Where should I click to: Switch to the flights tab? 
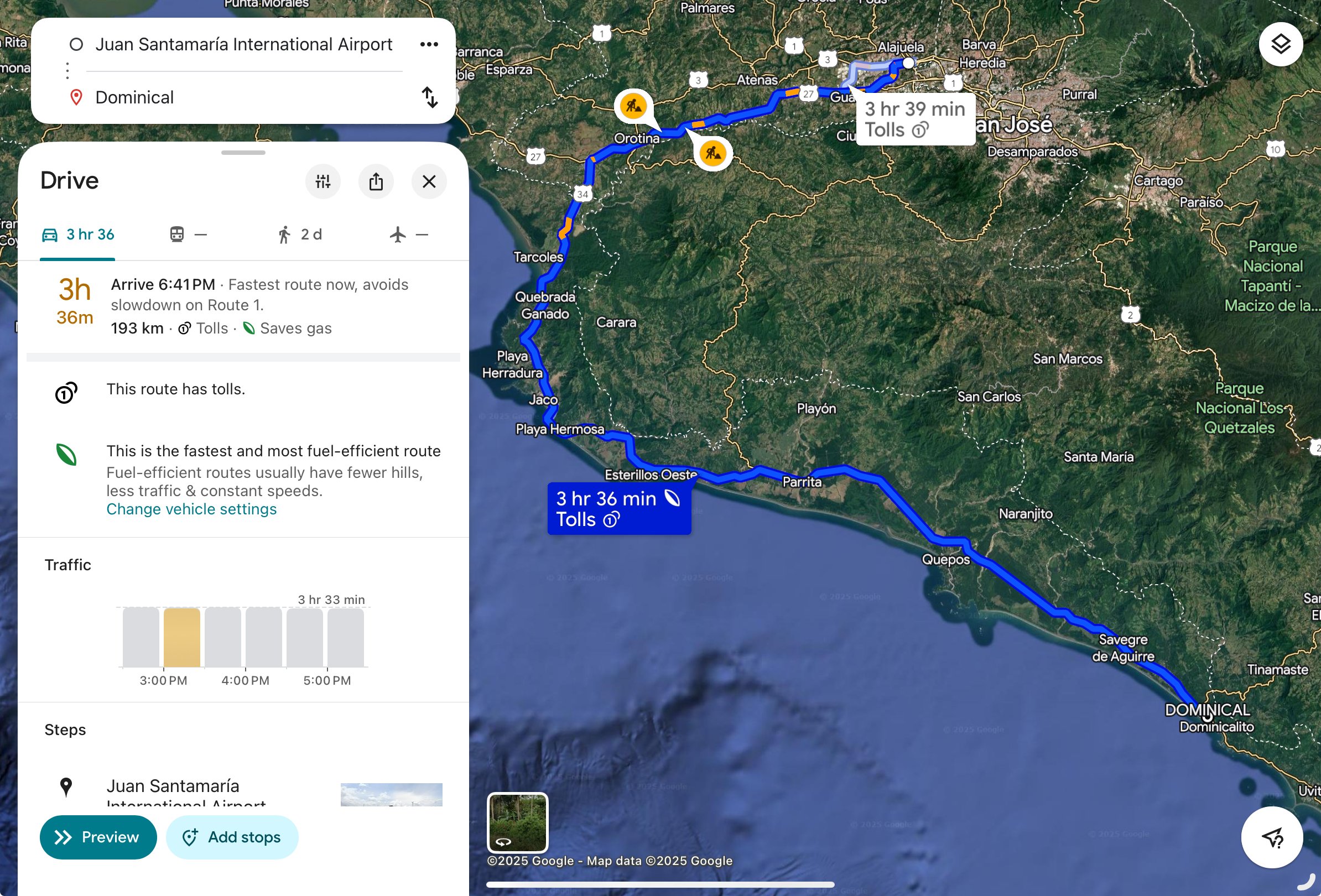coord(409,235)
